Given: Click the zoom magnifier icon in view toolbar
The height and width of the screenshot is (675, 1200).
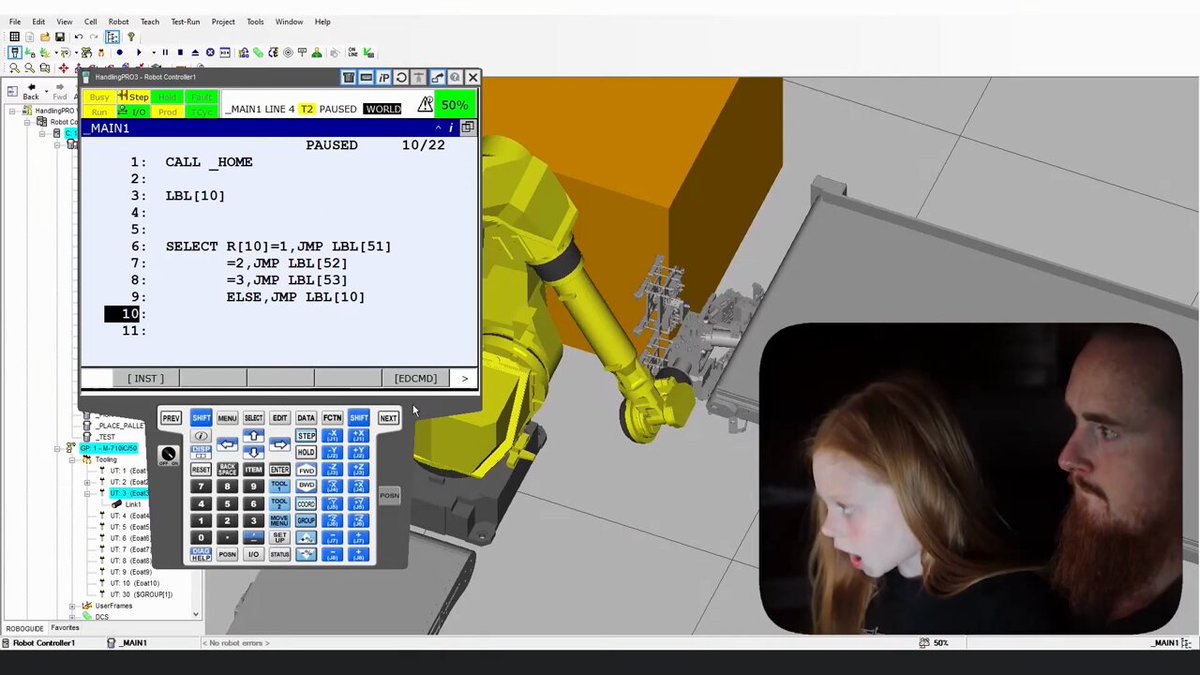Looking at the screenshot, I should tap(14, 67).
